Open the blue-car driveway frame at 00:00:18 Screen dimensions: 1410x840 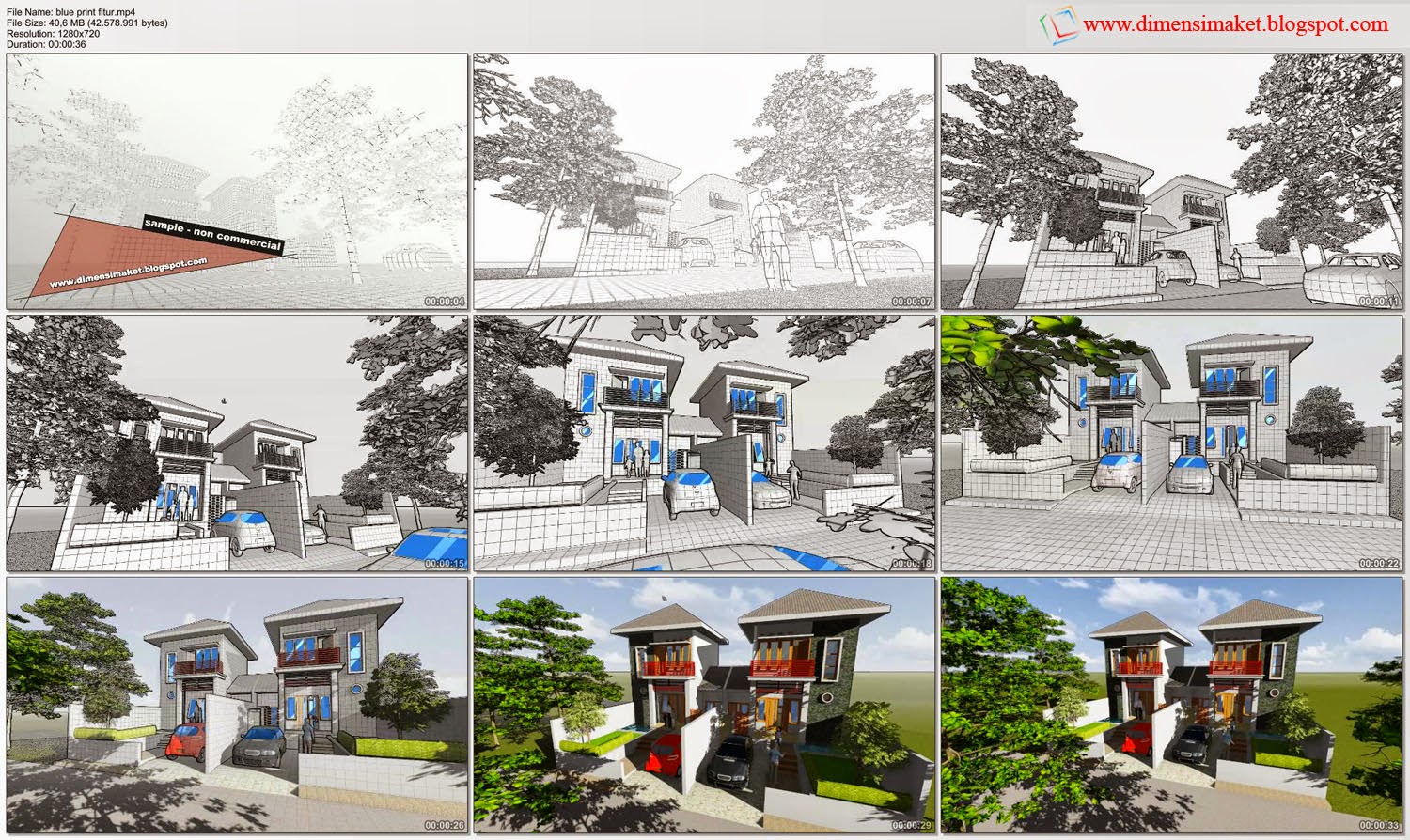[x=700, y=442]
